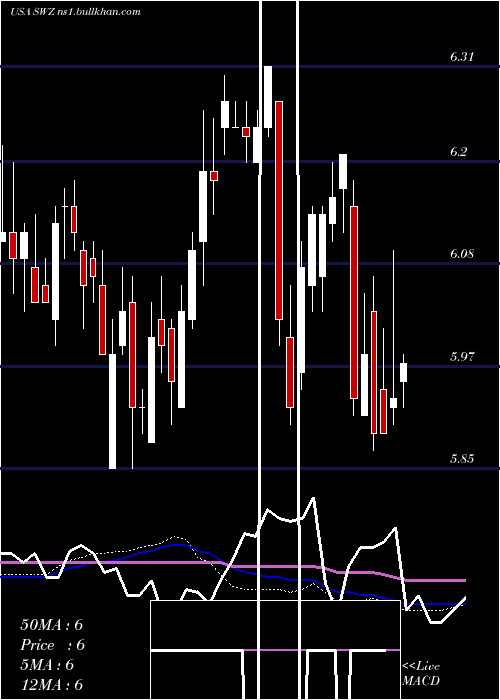Click the 6.2 price level label
The image size is (500, 700).
tap(458, 151)
